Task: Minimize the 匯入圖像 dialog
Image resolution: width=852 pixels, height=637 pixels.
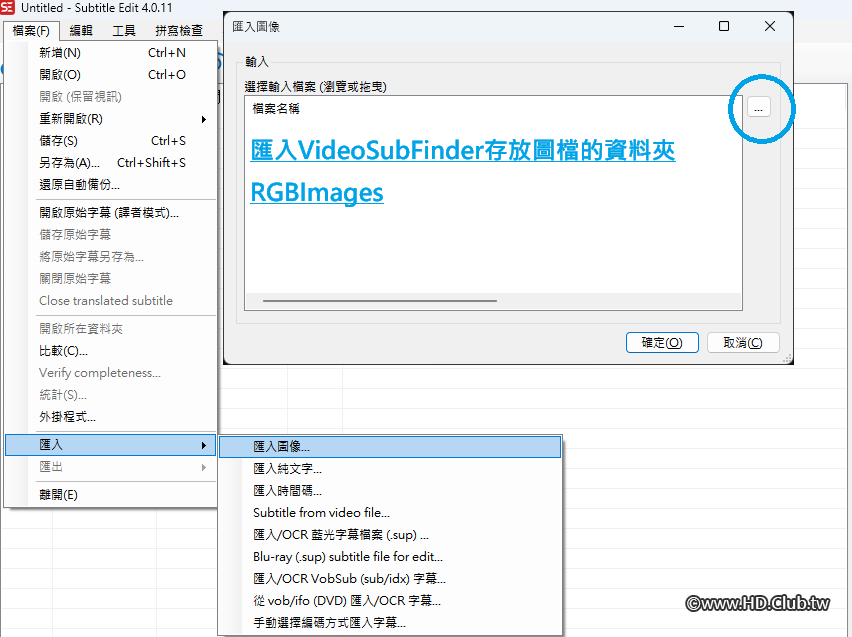Action: [x=679, y=26]
